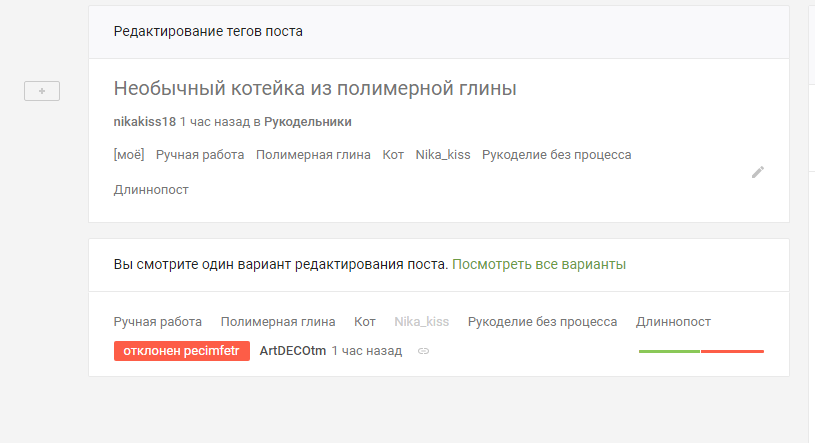
Task: Click the Длиннопост tag in the edit variant
Action: (x=673, y=322)
